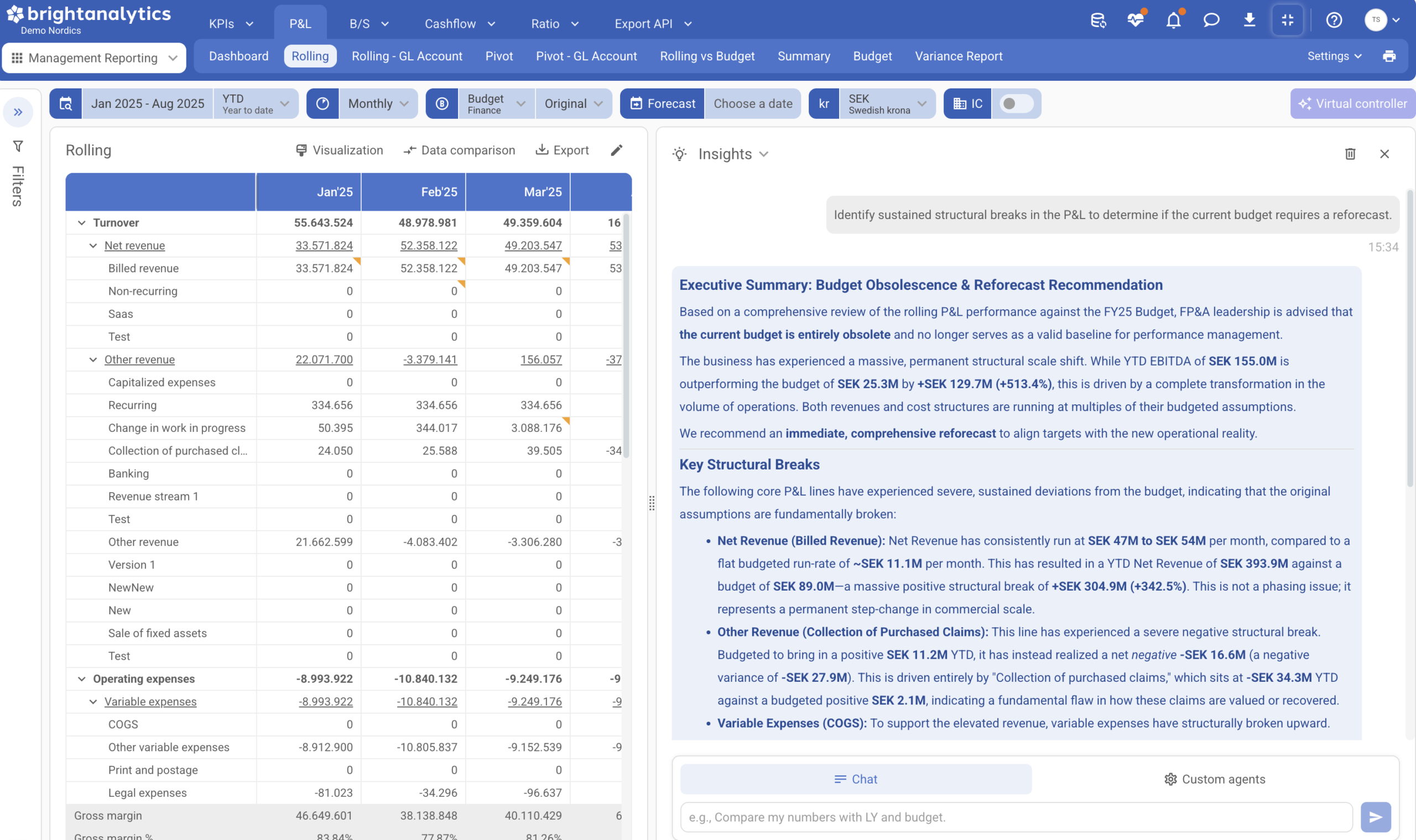Open the Virtual controller
The height and width of the screenshot is (840, 1416).
(x=1352, y=103)
